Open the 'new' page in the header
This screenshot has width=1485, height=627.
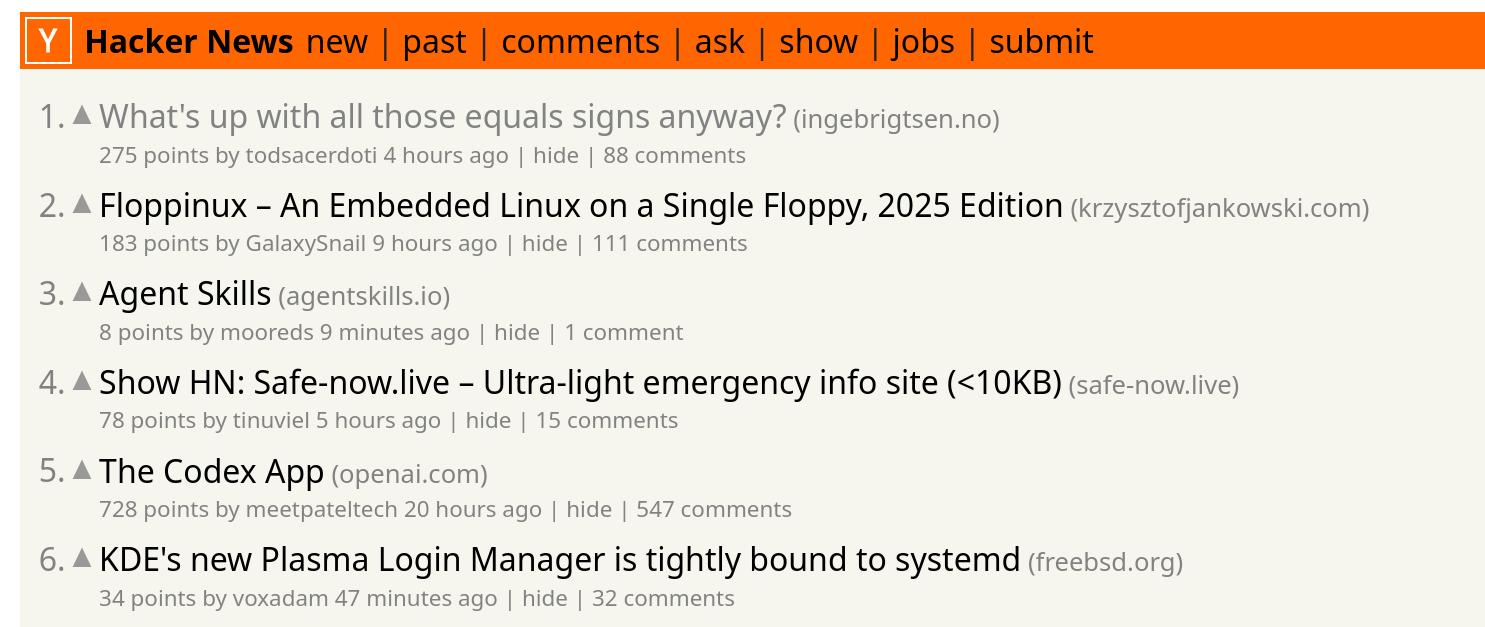click(x=337, y=42)
